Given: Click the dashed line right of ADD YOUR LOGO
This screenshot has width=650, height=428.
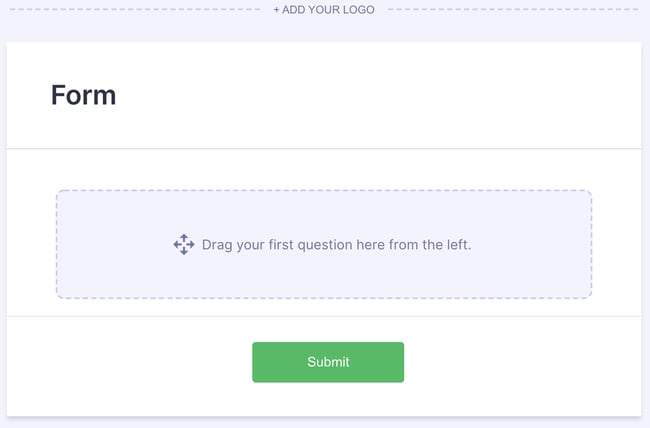Looking at the screenshot, I should (x=512, y=10).
